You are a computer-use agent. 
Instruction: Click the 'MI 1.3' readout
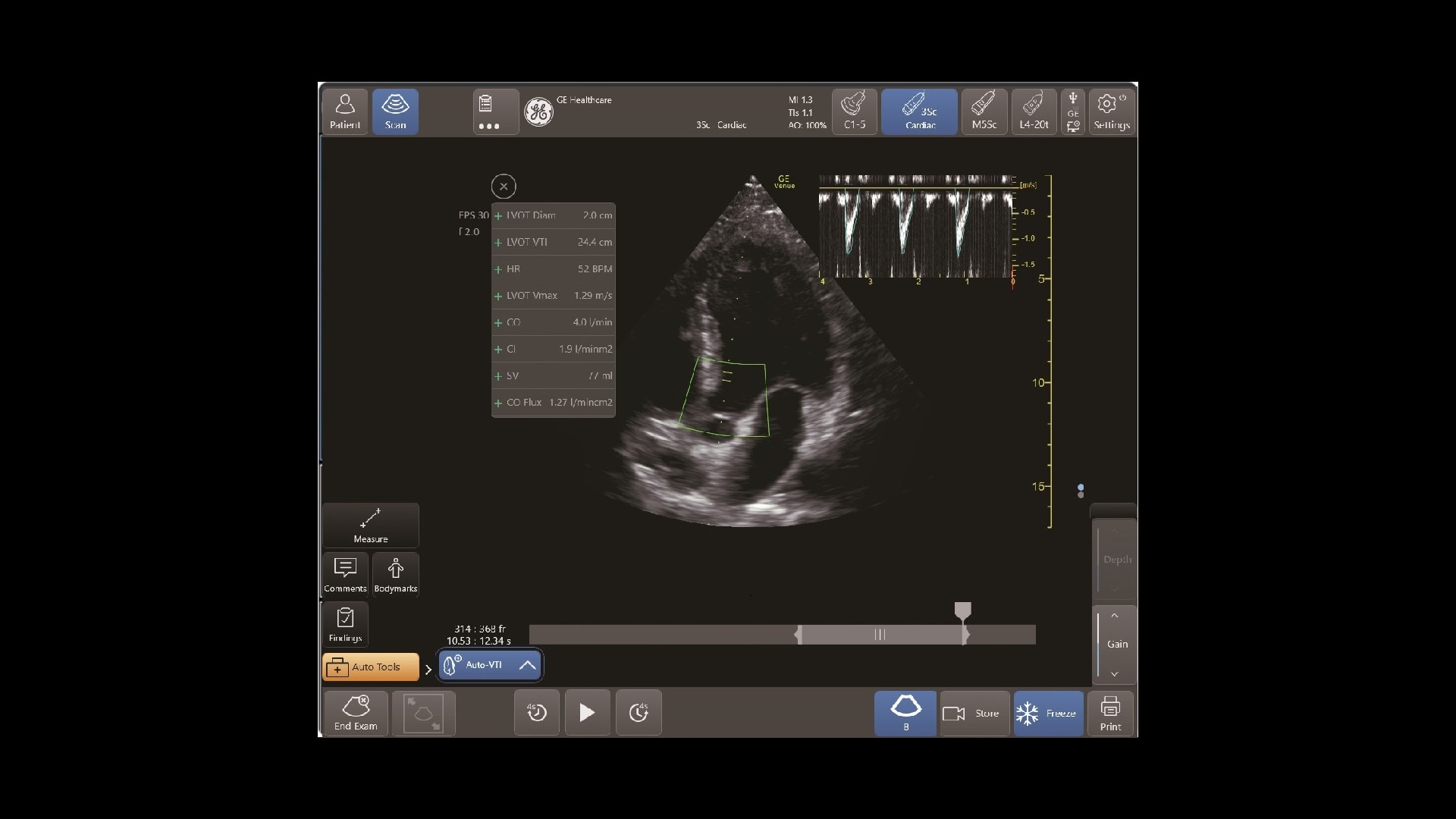(x=800, y=100)
